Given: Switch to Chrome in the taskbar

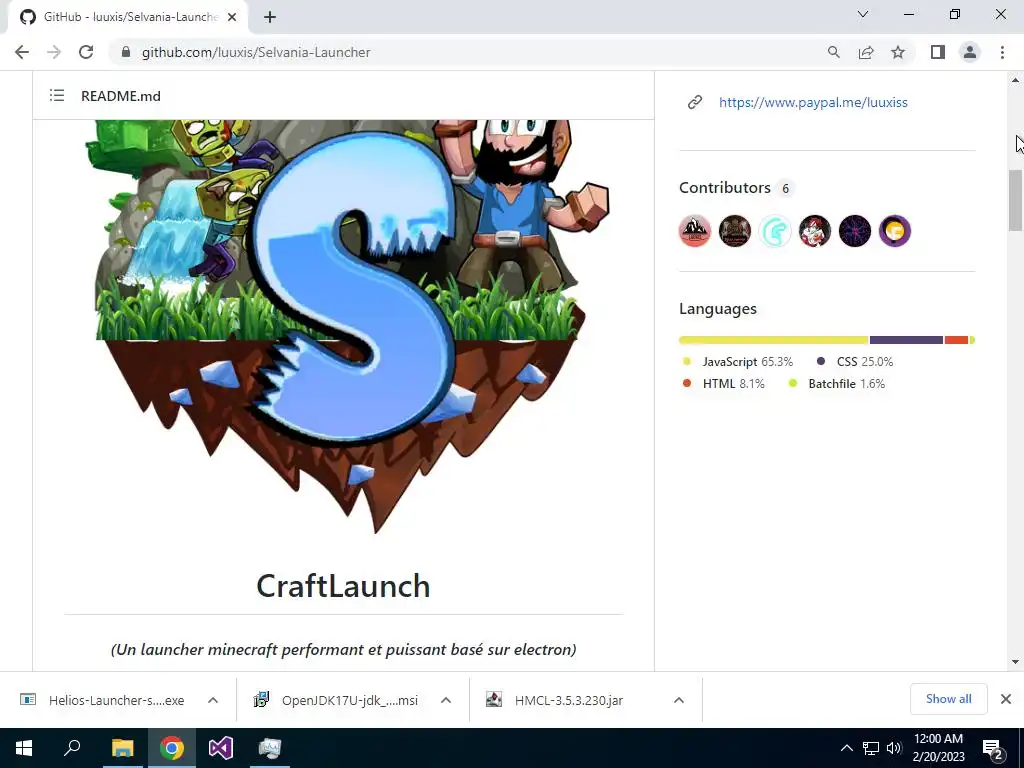Looking at the screenshot, I should pos(171,748).
